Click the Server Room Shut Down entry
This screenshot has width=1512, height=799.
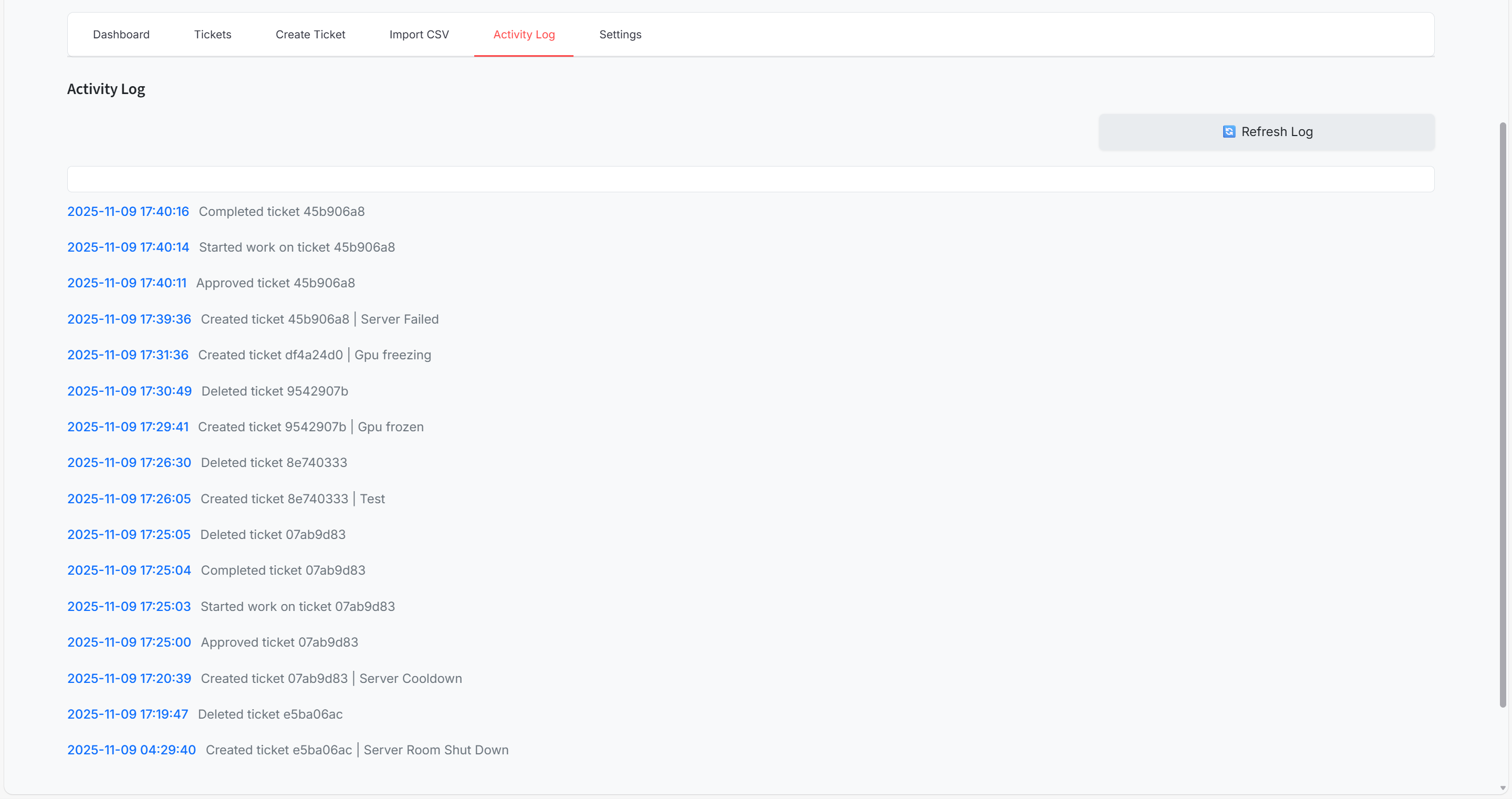tap(357, 750)
